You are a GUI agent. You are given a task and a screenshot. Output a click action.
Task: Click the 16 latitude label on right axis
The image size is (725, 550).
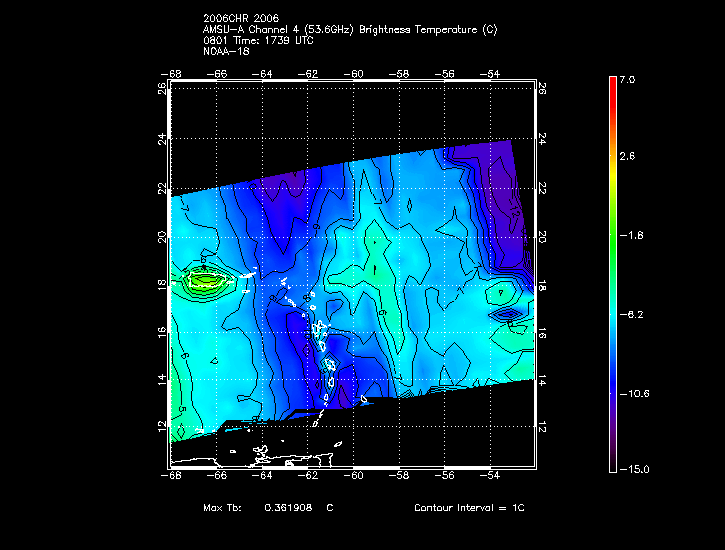(543, 332)
